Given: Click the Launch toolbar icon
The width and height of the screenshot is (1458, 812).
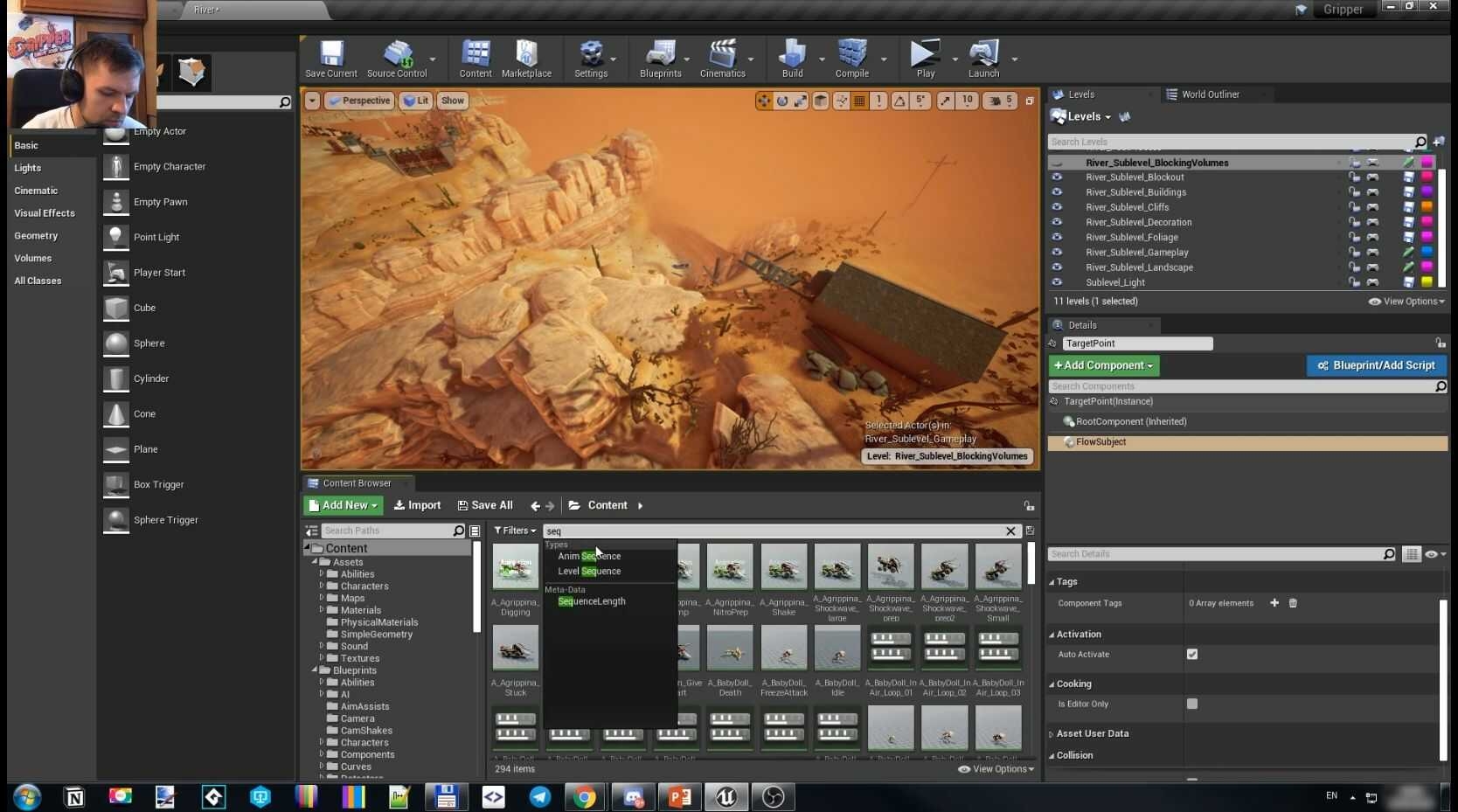Looking at the screenshot, I should point(983,54).
